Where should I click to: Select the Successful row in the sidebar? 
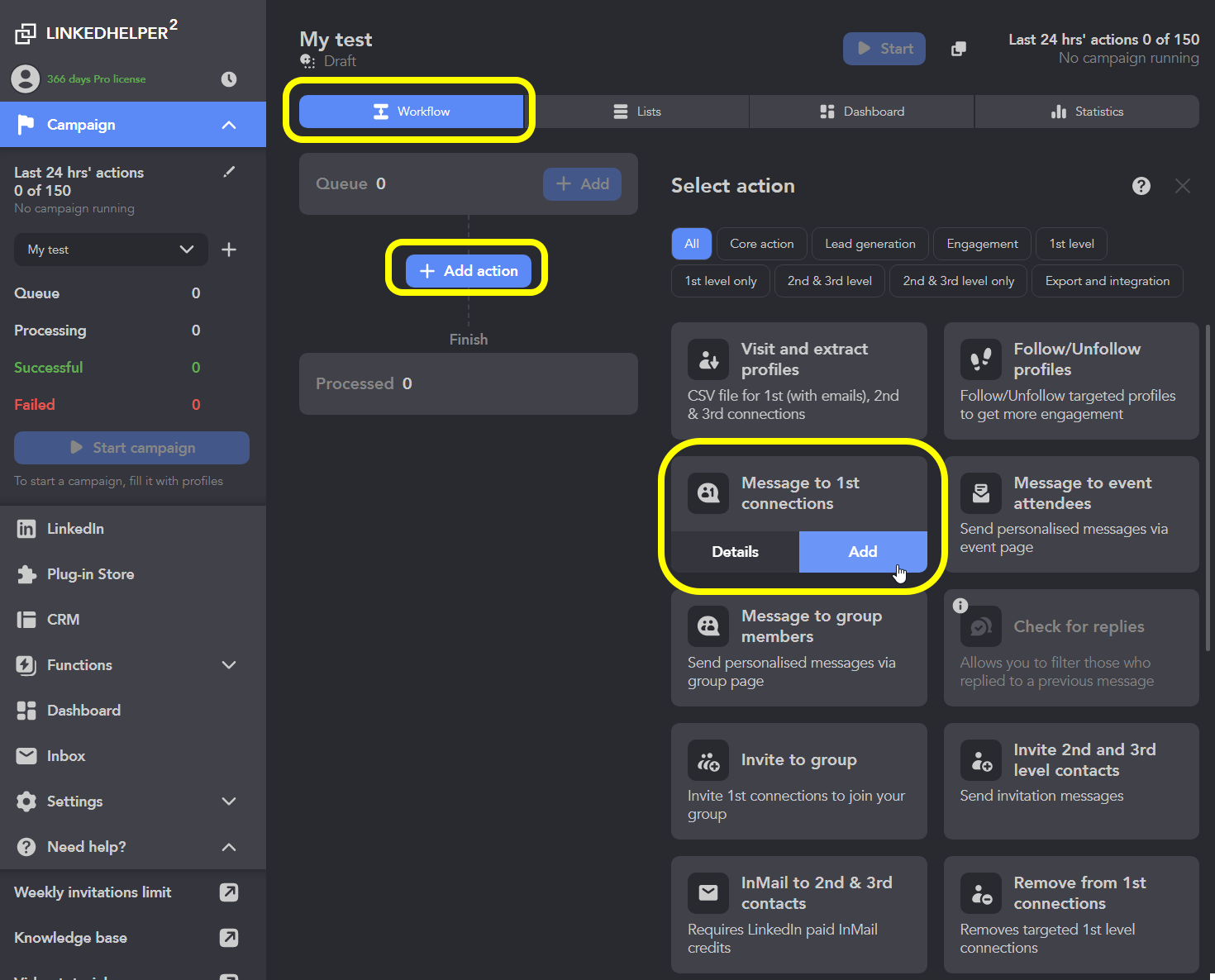(107, 368)
